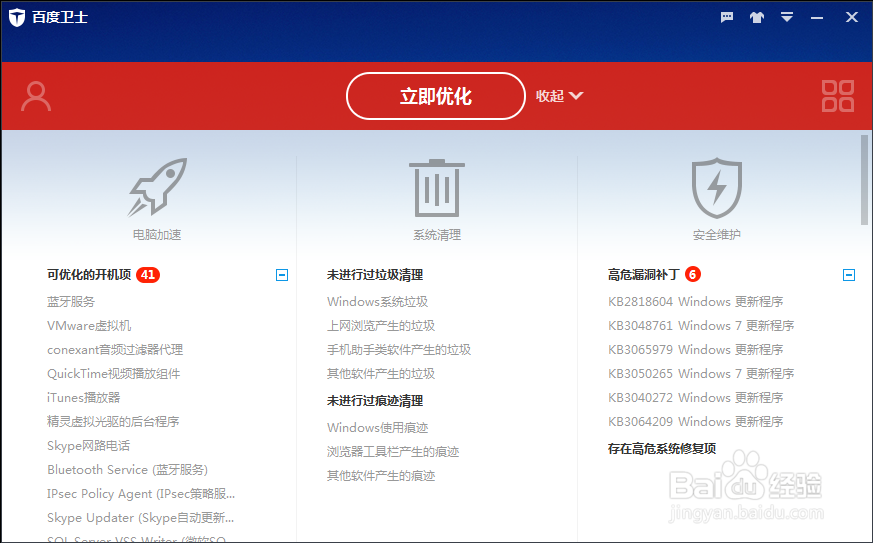Select conexant音频过滤器代理 item
The width and height of the screenshot is (873, 543).
point(115,350)
